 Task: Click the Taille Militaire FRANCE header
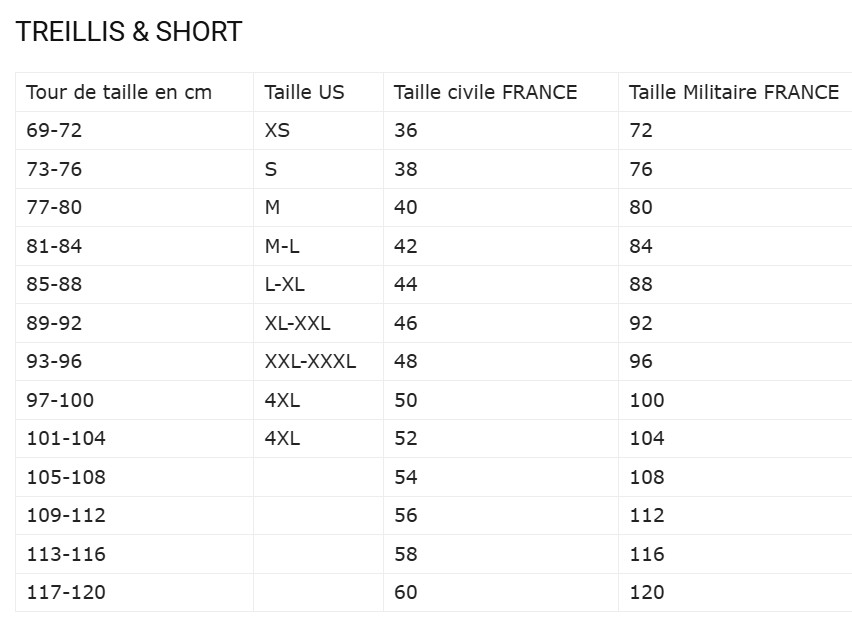(x=734, y=93)
